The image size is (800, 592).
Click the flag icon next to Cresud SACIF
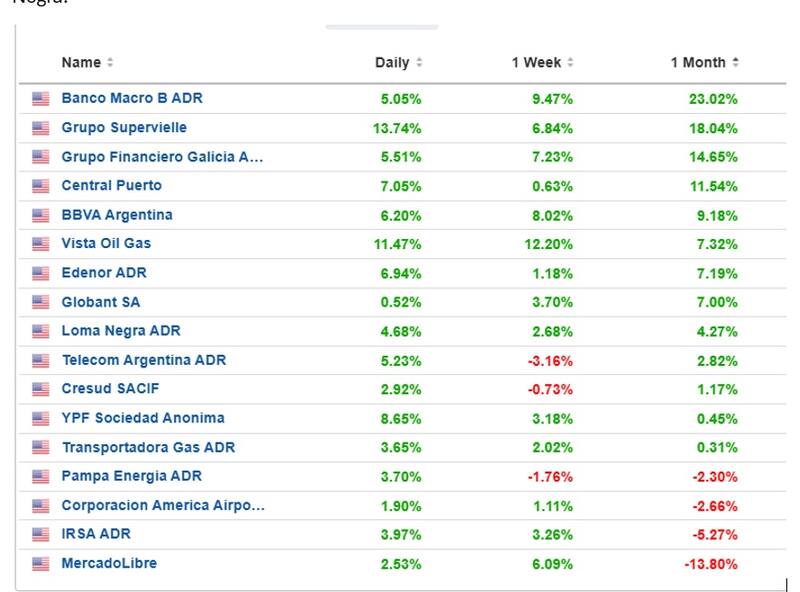(x=40, y=390)
